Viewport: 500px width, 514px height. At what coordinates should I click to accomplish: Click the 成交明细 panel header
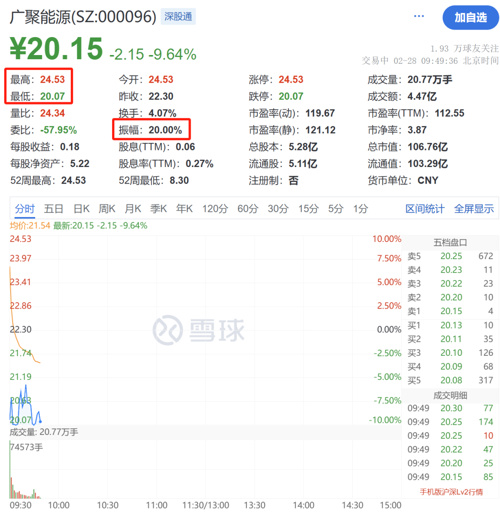[450, 396]
